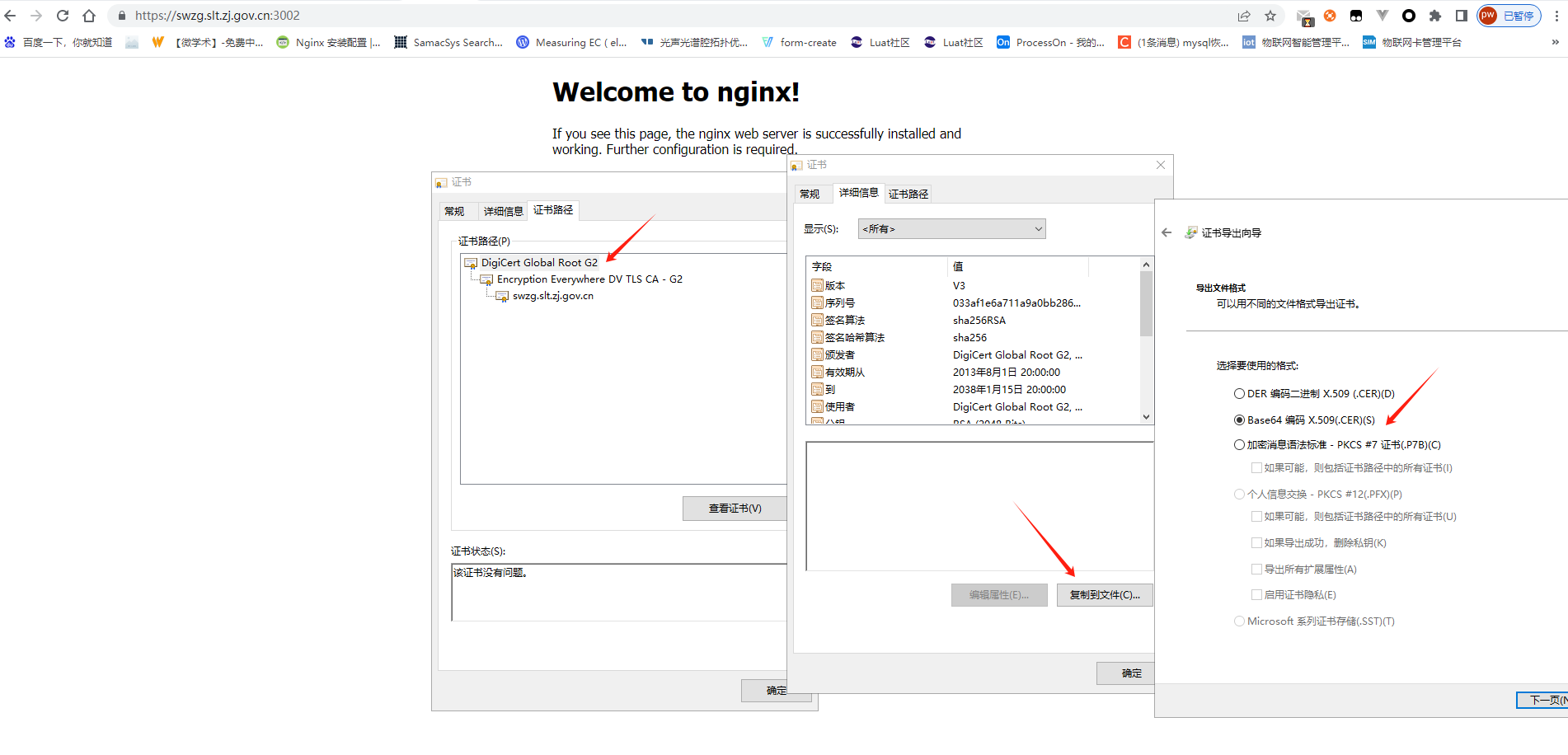Open the 物联网智能管理平台 iot bookmark

1296,42
